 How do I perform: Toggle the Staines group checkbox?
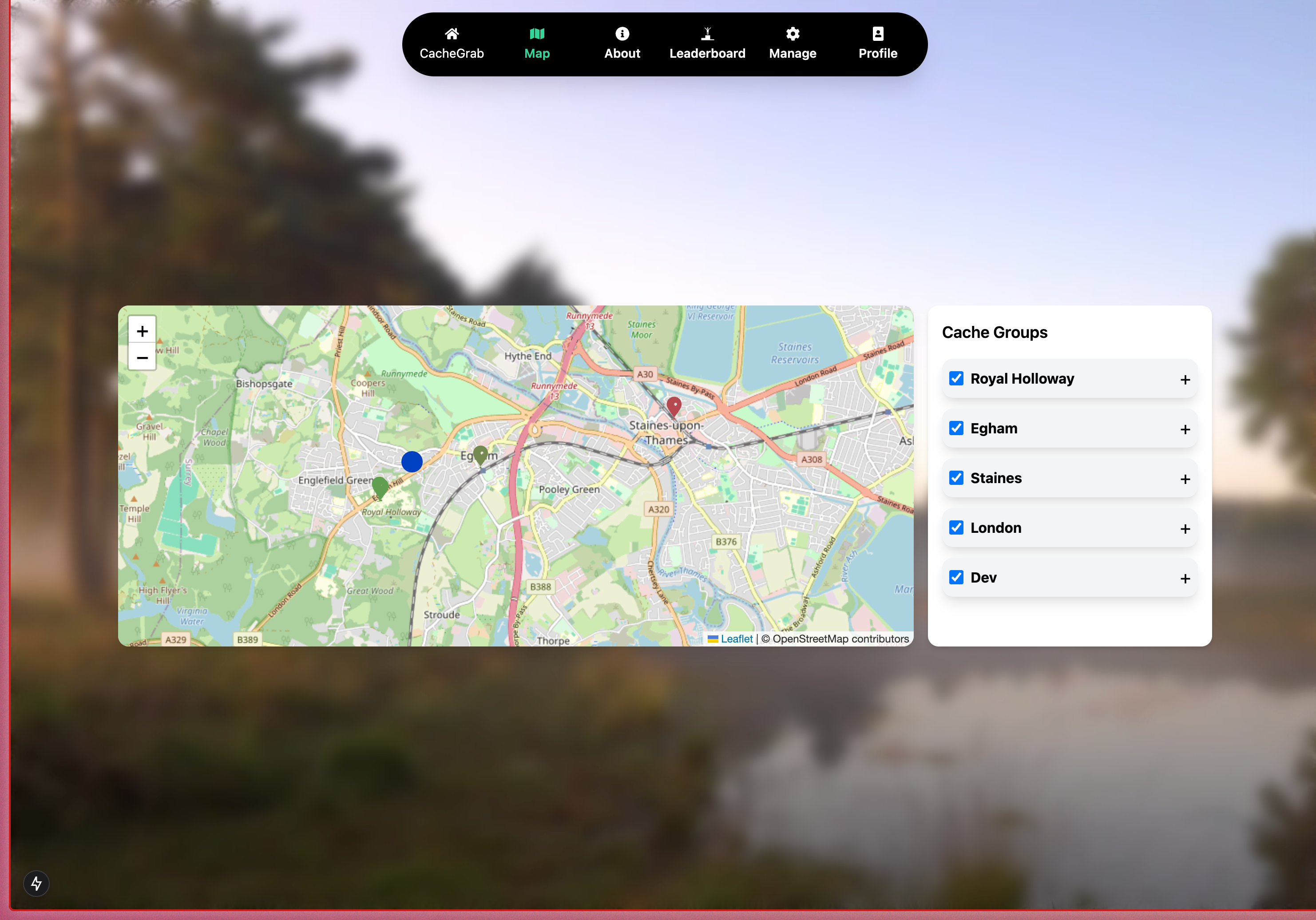point(956,478)
